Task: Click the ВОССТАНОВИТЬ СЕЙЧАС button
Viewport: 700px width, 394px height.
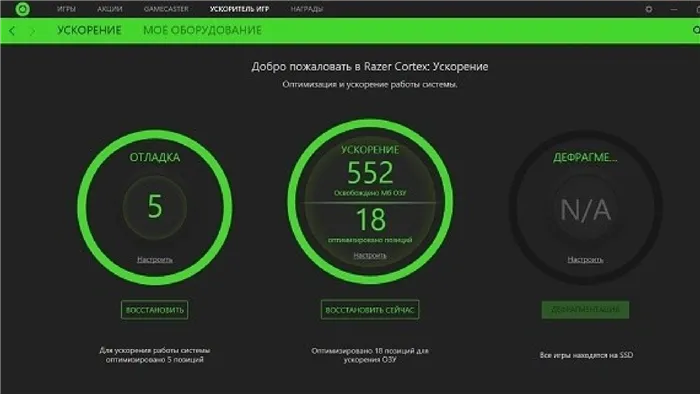Action: point(370,310)
